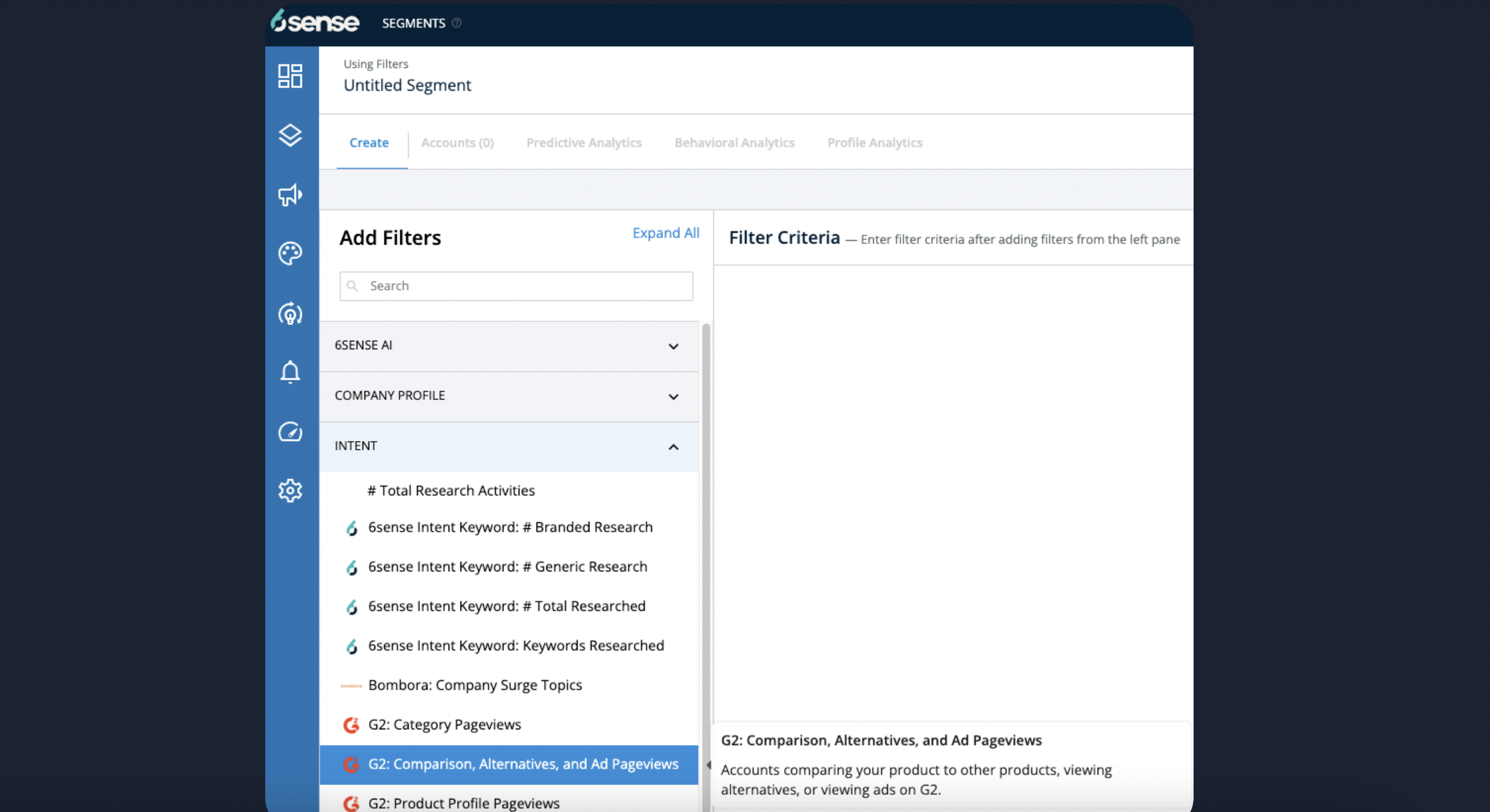1490x812 pixels.
Task: Add the G2: Category Pageviews filter
Action: point(444,725)
